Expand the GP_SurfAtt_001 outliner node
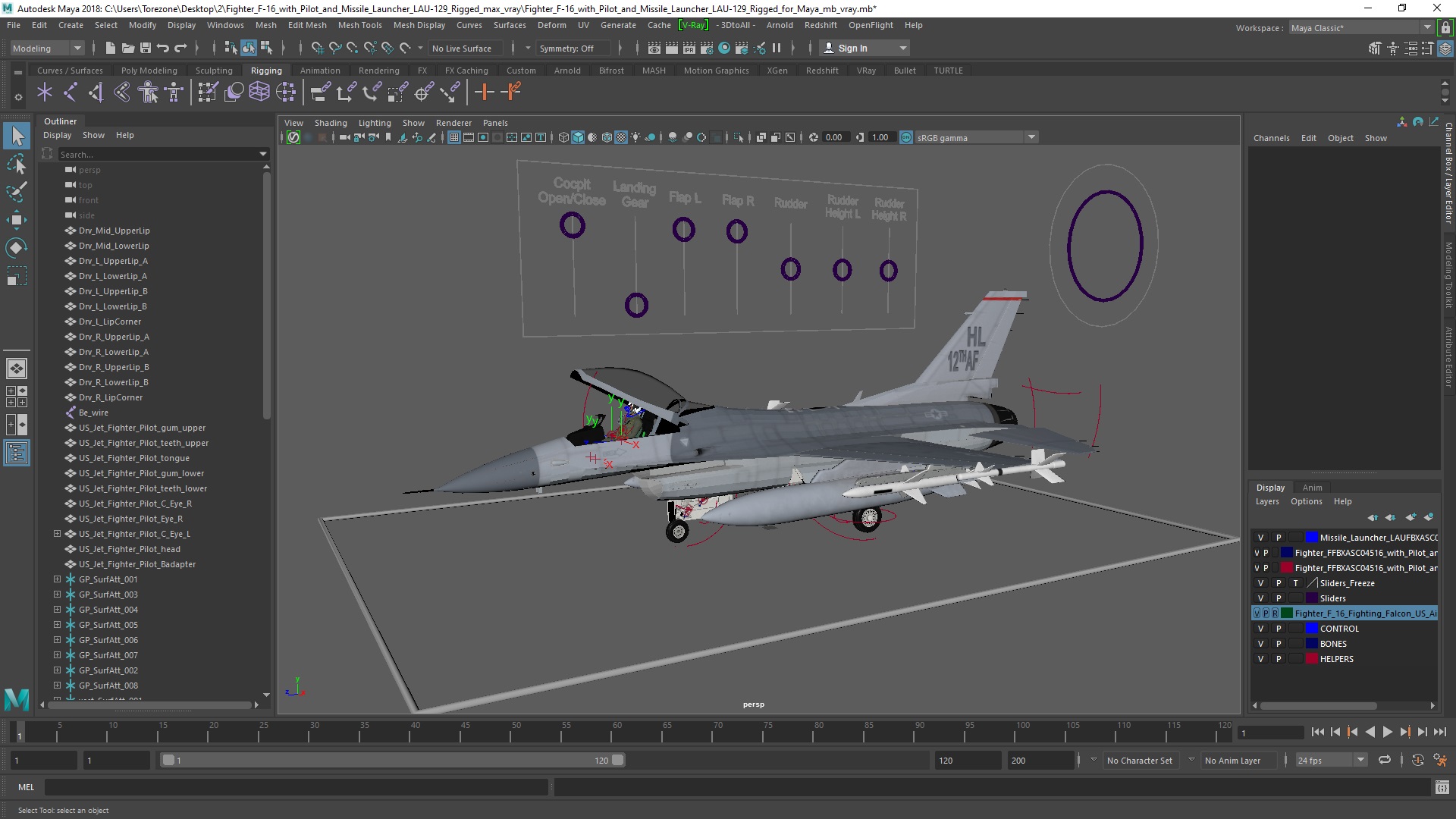Image resolution: width=1456 pixels, height=819 pixels. pos(57,579)
